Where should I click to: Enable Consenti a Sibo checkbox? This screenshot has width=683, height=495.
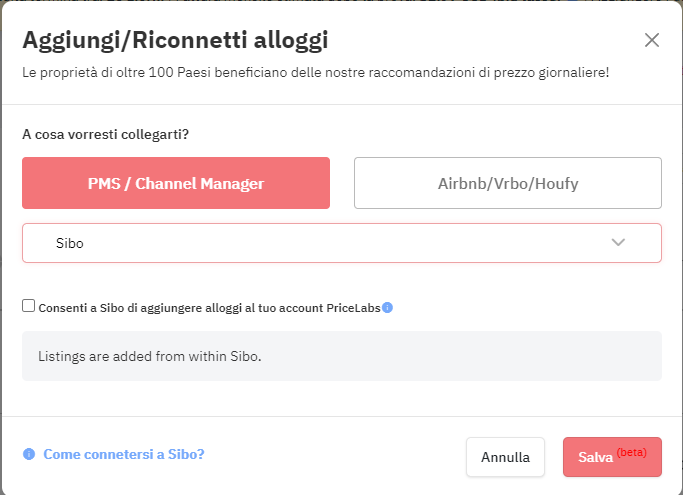29,306
